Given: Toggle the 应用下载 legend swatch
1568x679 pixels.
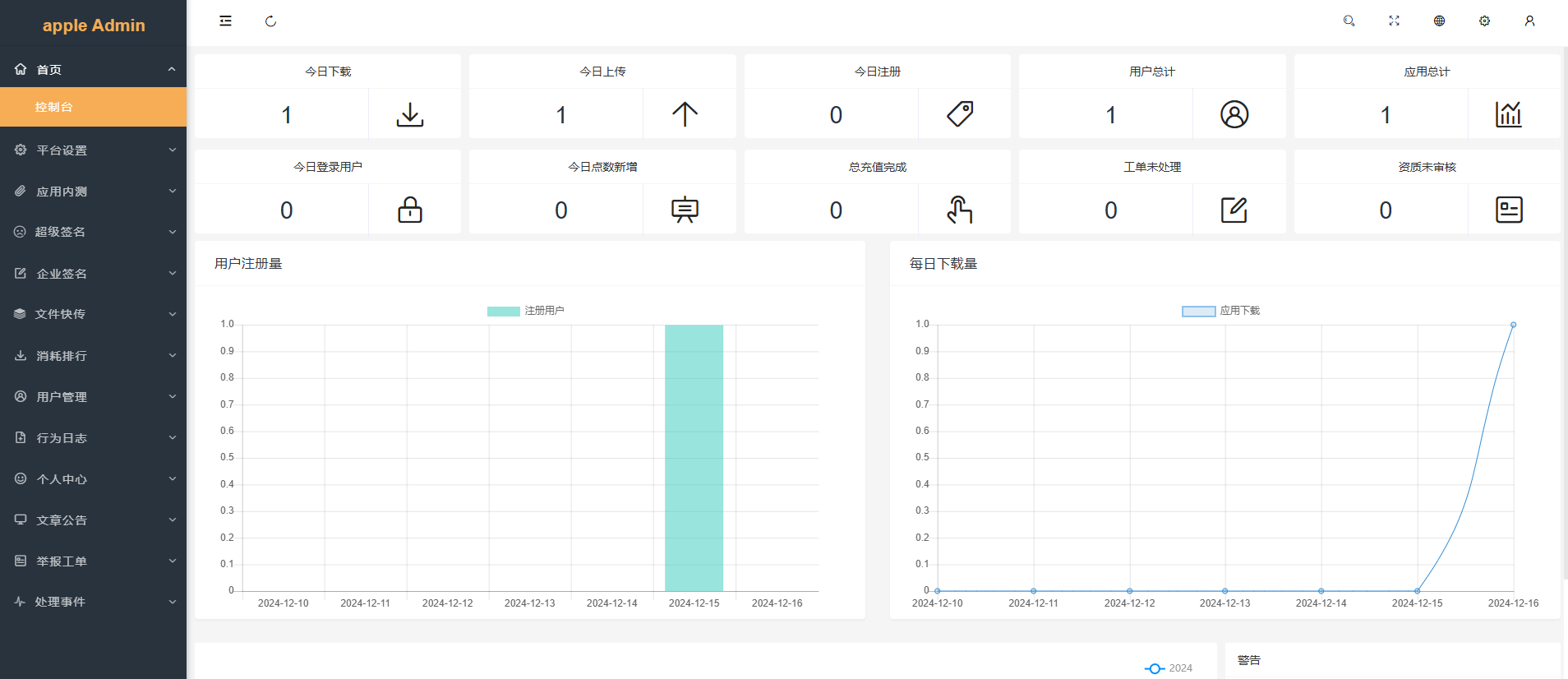Looking at the screenshot, I should point(1199,311).
